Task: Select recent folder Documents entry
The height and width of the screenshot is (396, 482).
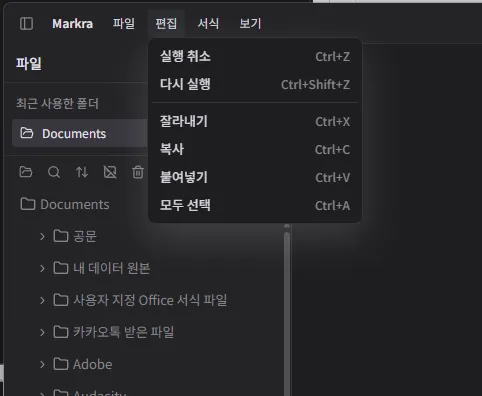Action: pos(80,133)
